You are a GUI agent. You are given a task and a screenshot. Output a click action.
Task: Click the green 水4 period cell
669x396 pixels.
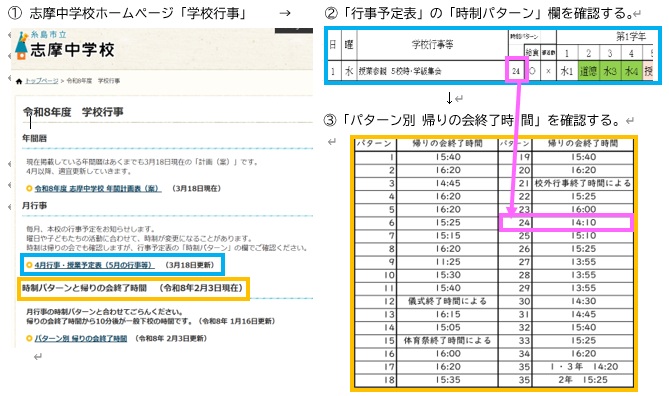tap(631, 71)
